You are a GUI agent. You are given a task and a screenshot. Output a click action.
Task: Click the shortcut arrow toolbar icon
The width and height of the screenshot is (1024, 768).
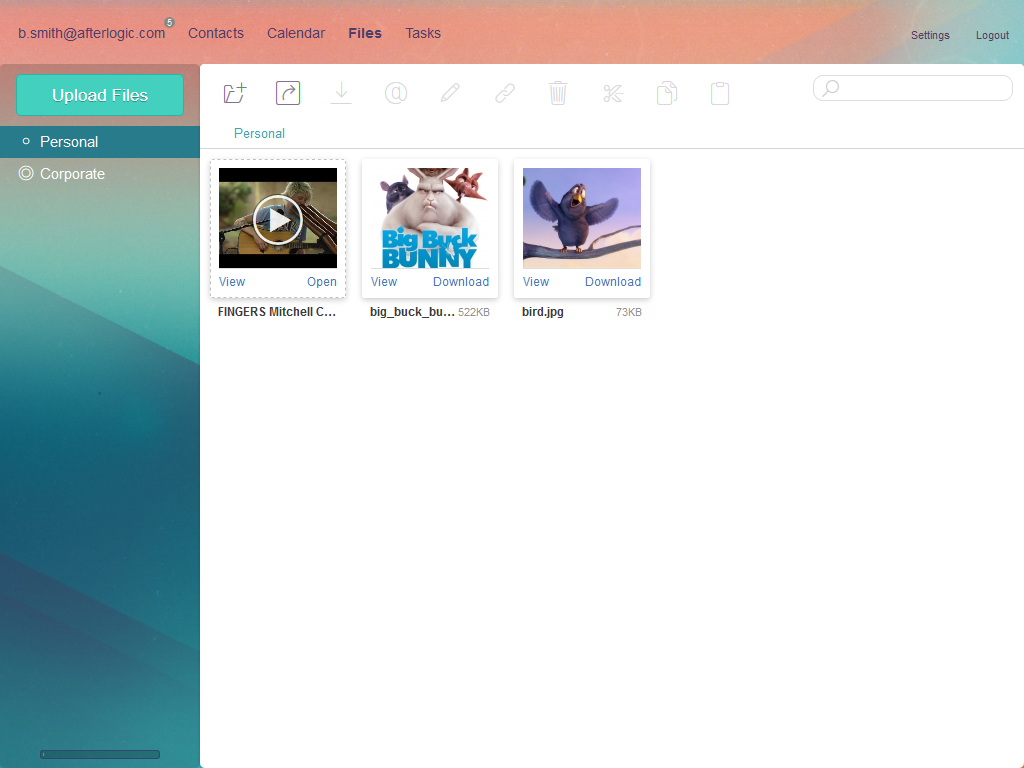pos(288,93)
